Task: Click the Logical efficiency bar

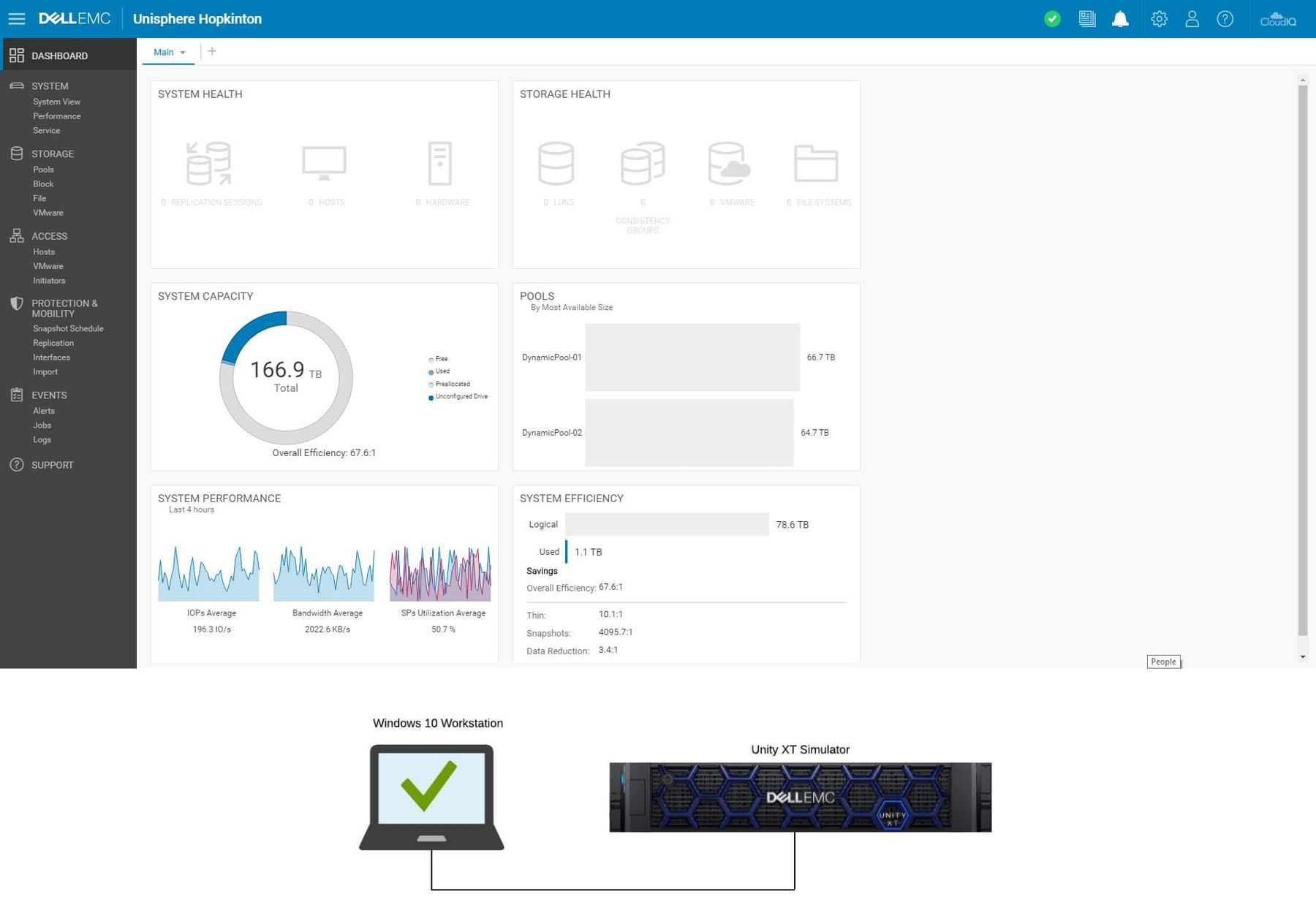Action: (x=667, y=524)
